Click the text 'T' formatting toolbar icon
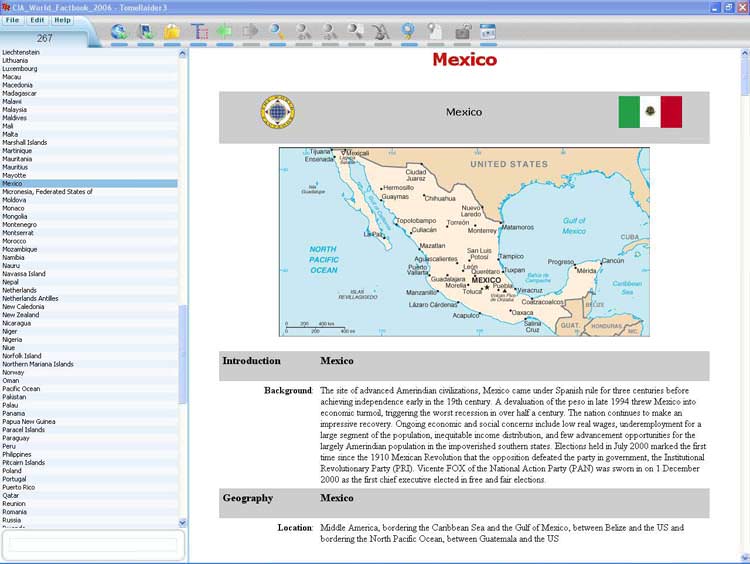The height and width of the screenshot is (564, 750). click(199, 32)
